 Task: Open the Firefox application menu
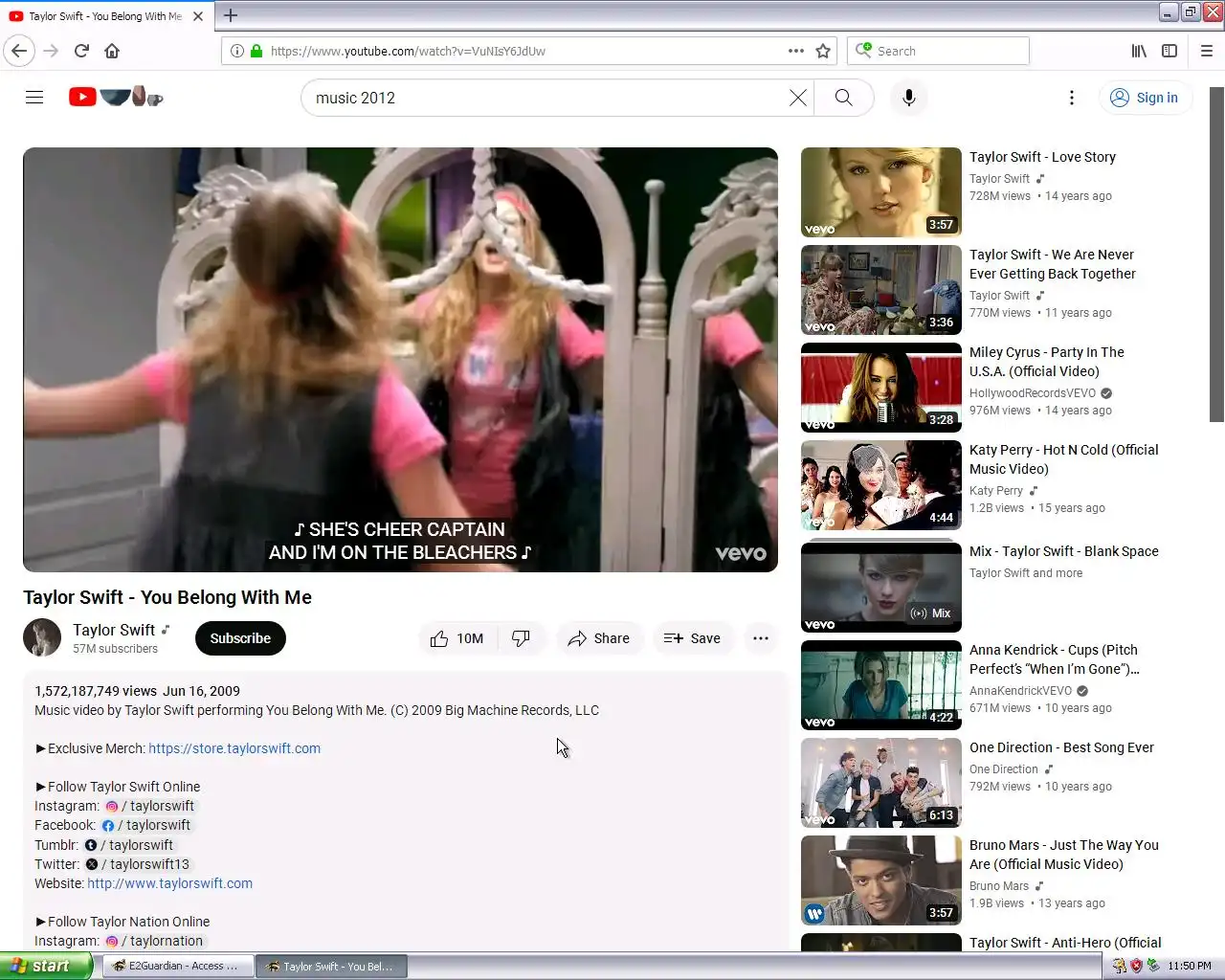coord(1206,51)
